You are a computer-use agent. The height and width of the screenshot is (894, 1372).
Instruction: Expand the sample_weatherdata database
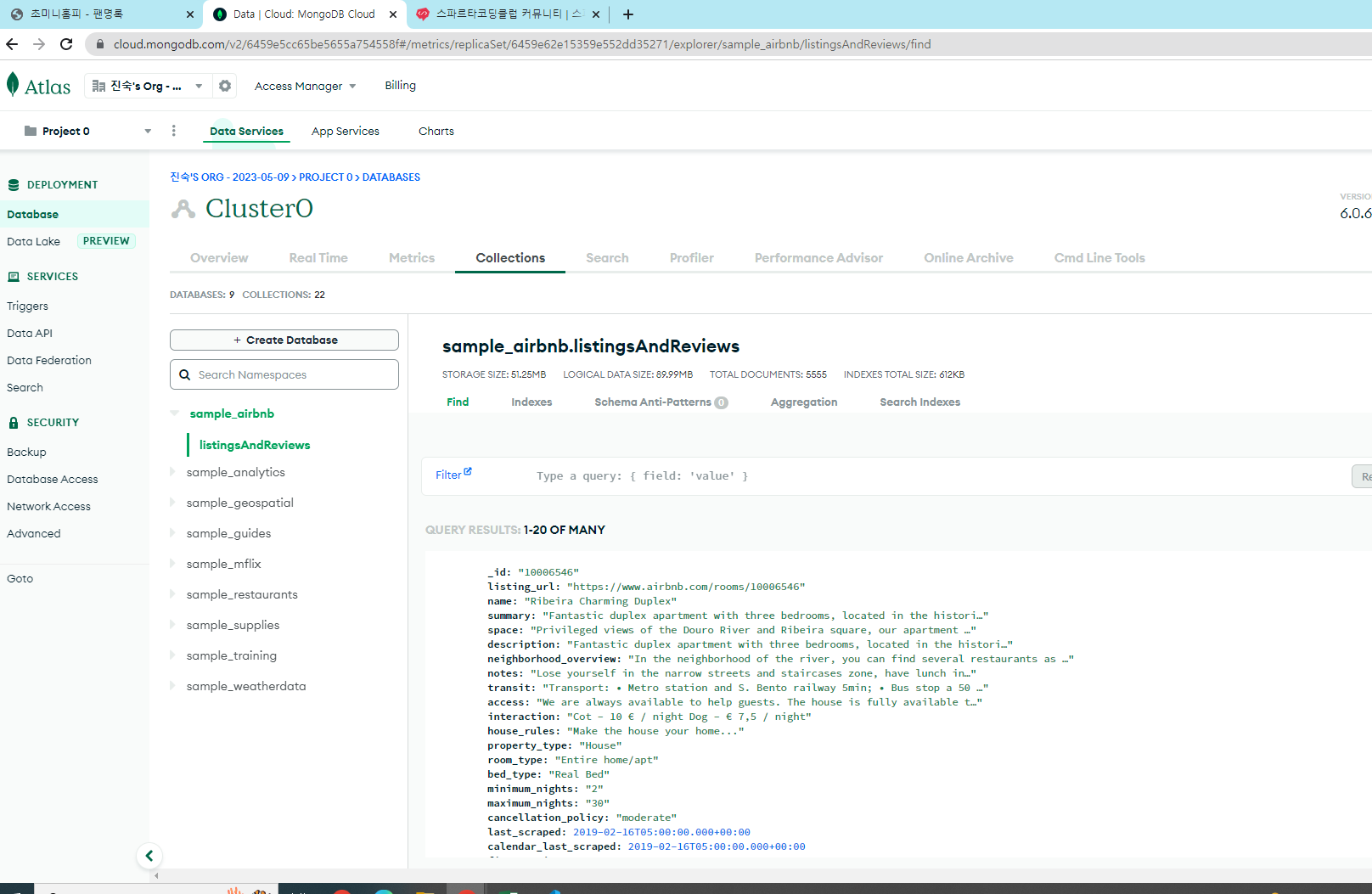click(173, 686)
